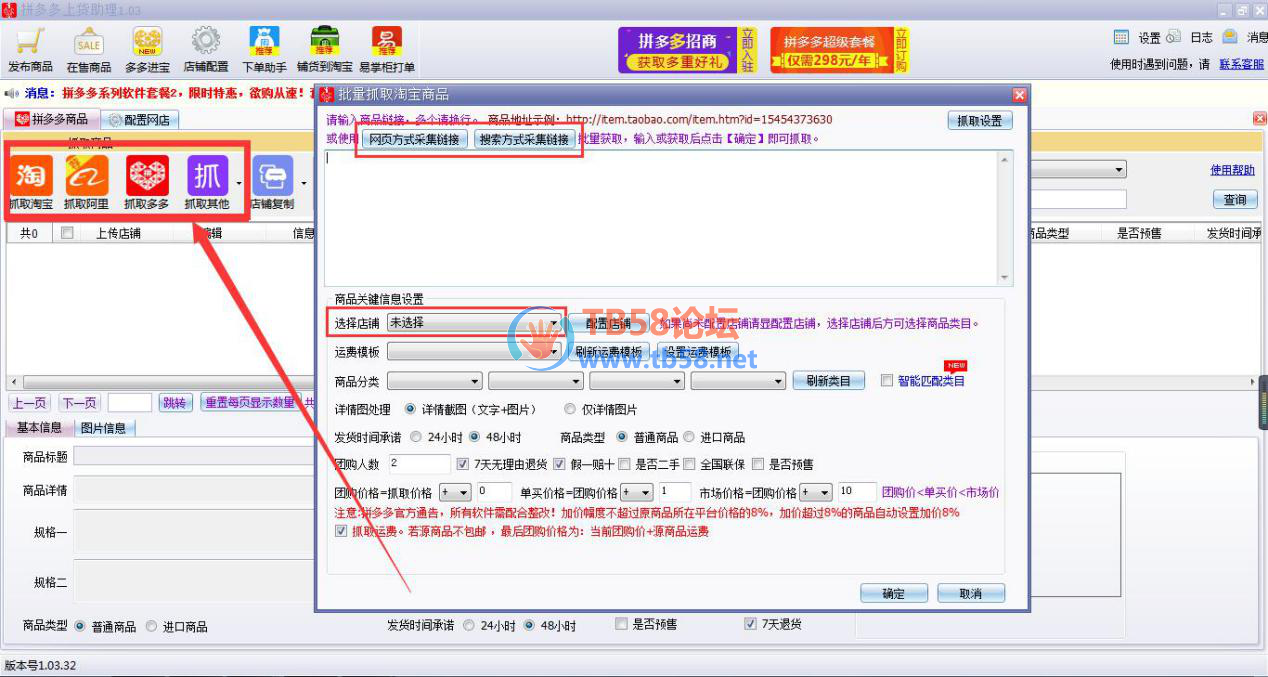This screenshot has height=677, width=1268.
Task: Open 联系客服 link
Action: coord(1241,64)
